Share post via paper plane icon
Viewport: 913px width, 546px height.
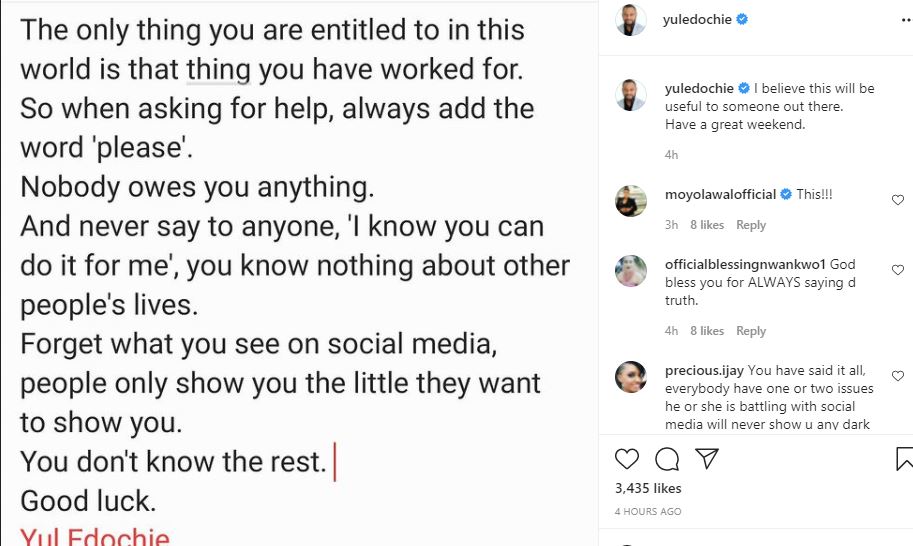706,459
